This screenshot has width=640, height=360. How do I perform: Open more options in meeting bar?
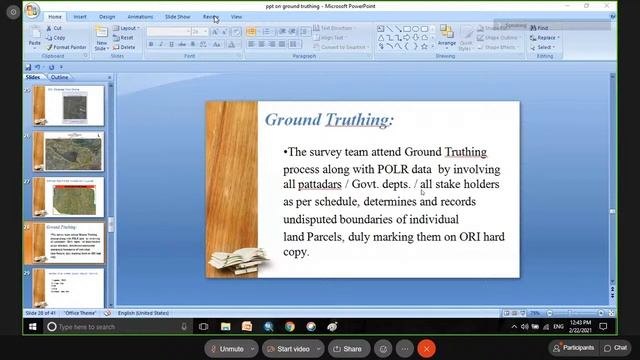(404, 349)
